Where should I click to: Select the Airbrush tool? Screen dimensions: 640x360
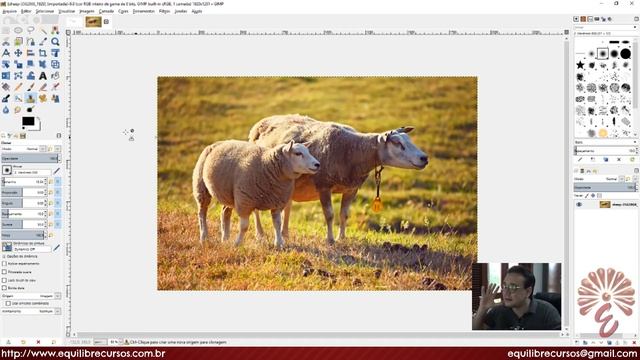coord(55,87)
